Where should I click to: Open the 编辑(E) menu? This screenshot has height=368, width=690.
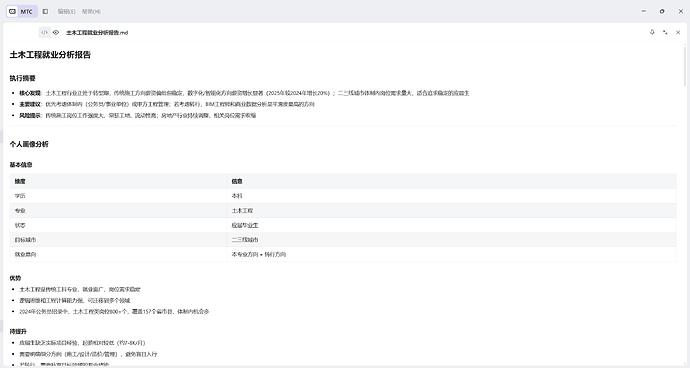(66, 11)
